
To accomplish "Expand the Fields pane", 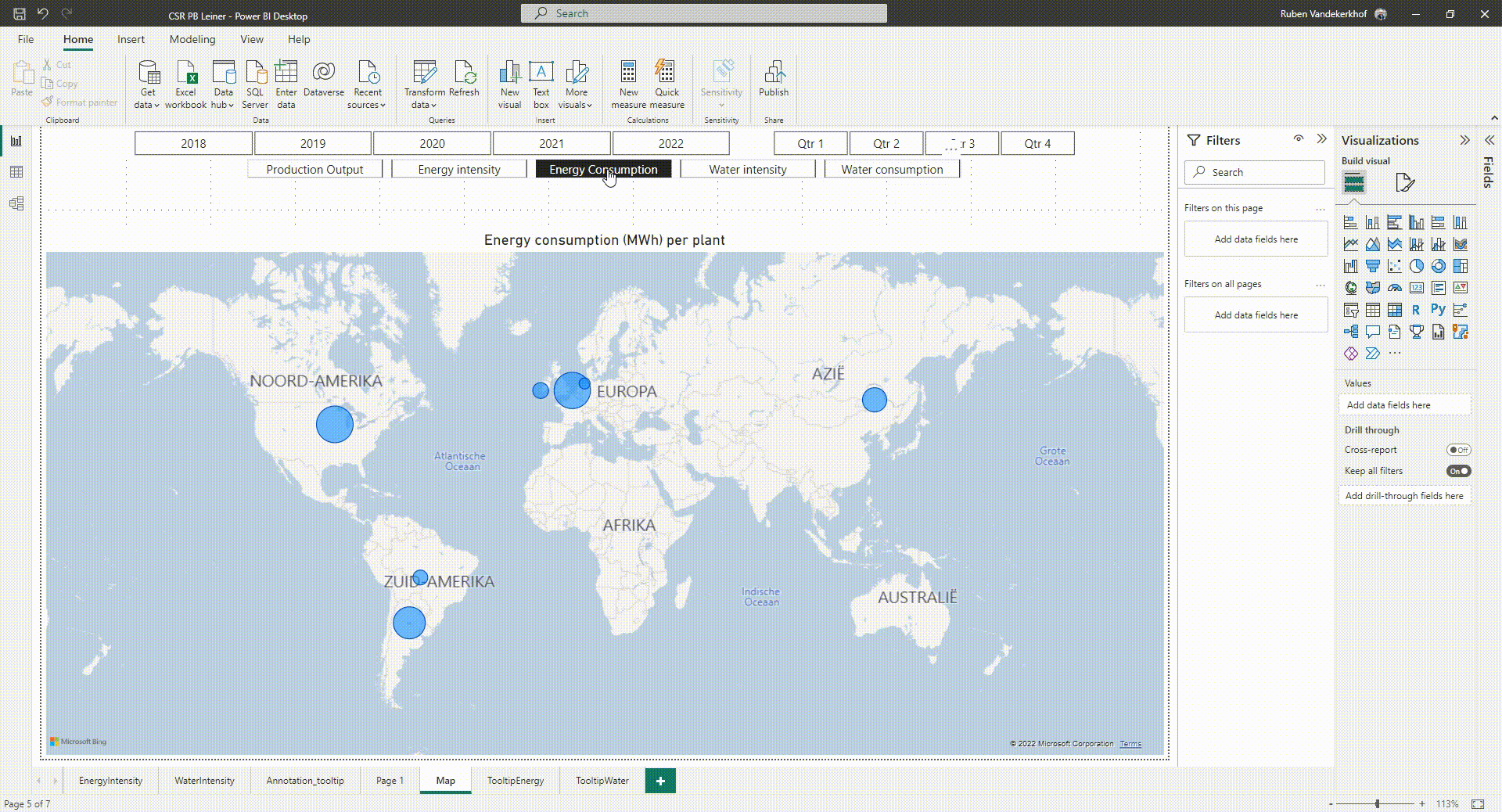I will (1489, 140).
